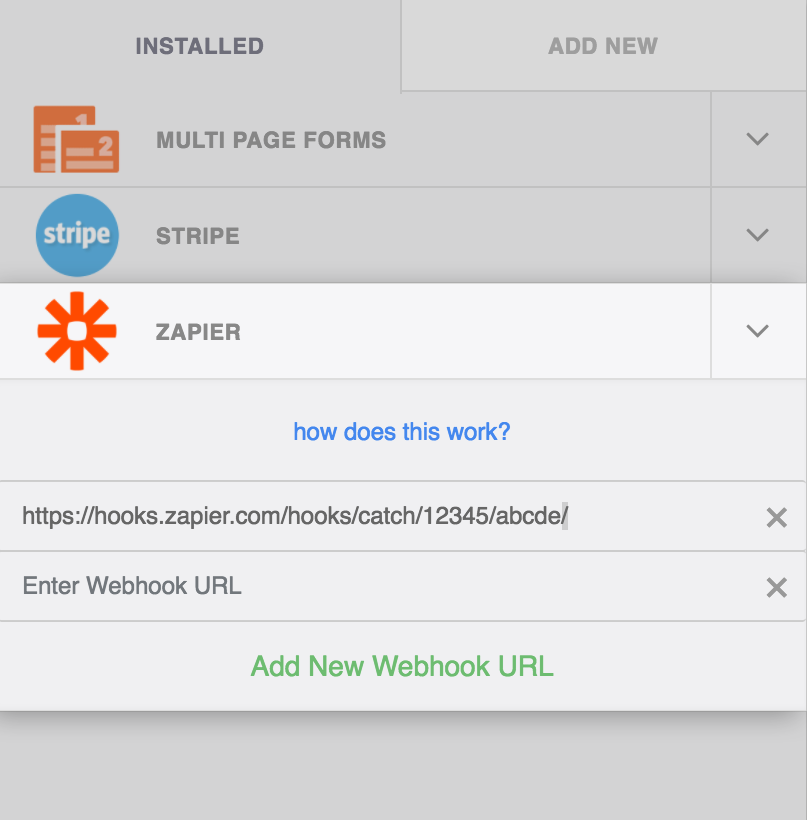This screenshot has height=820, width=807.
Task: Remove the empty Enter Webhook URL row
Action: pos(776,587)
